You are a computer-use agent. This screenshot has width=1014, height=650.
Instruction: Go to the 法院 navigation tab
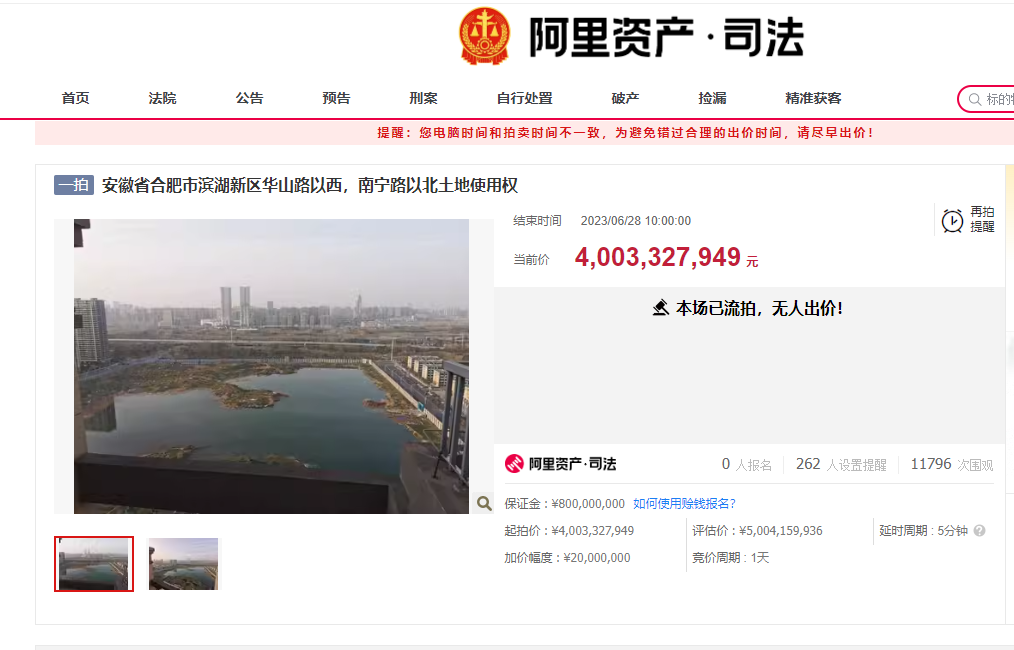pos(162,98)
